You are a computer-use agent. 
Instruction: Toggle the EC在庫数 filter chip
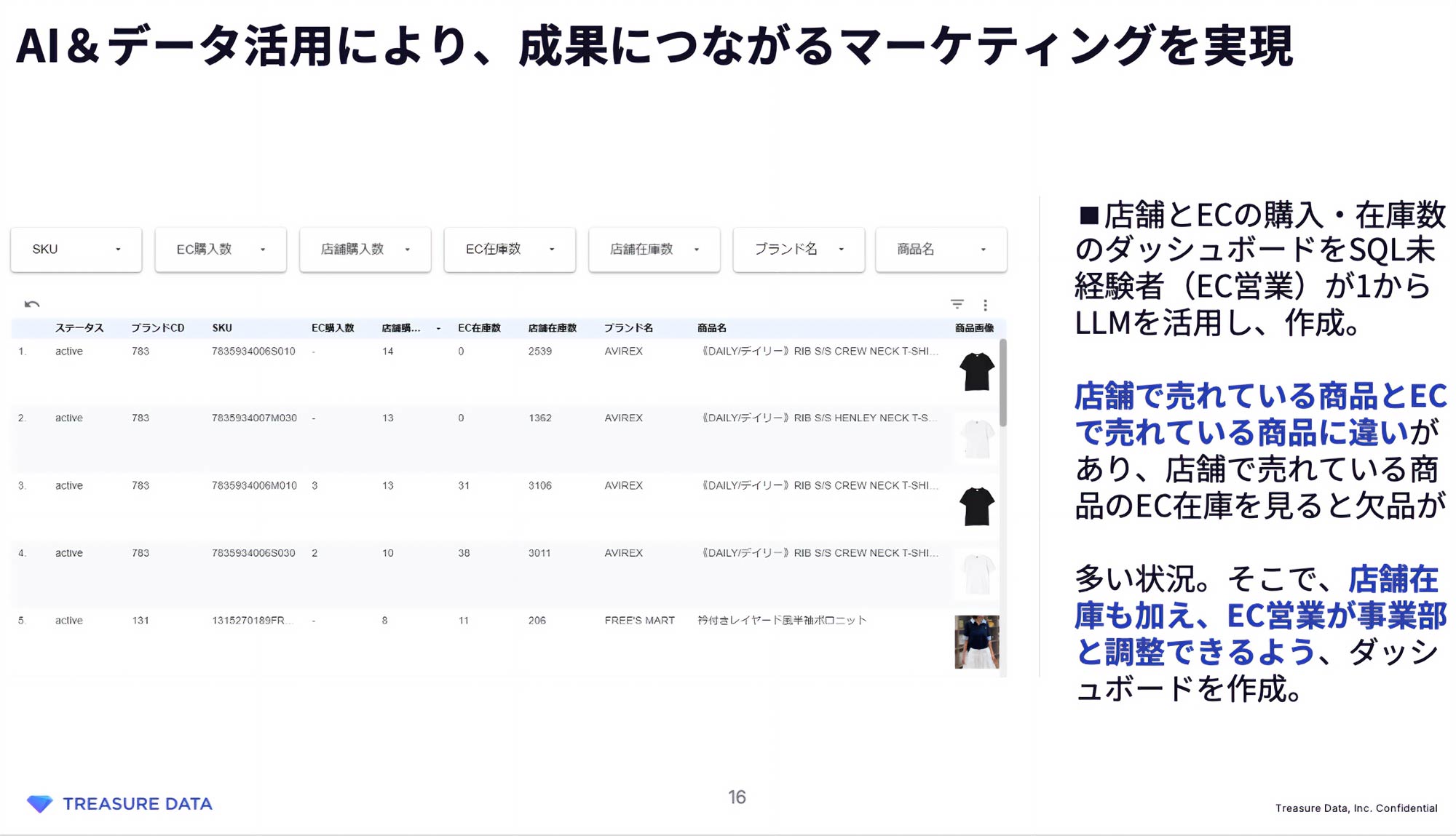508,249
